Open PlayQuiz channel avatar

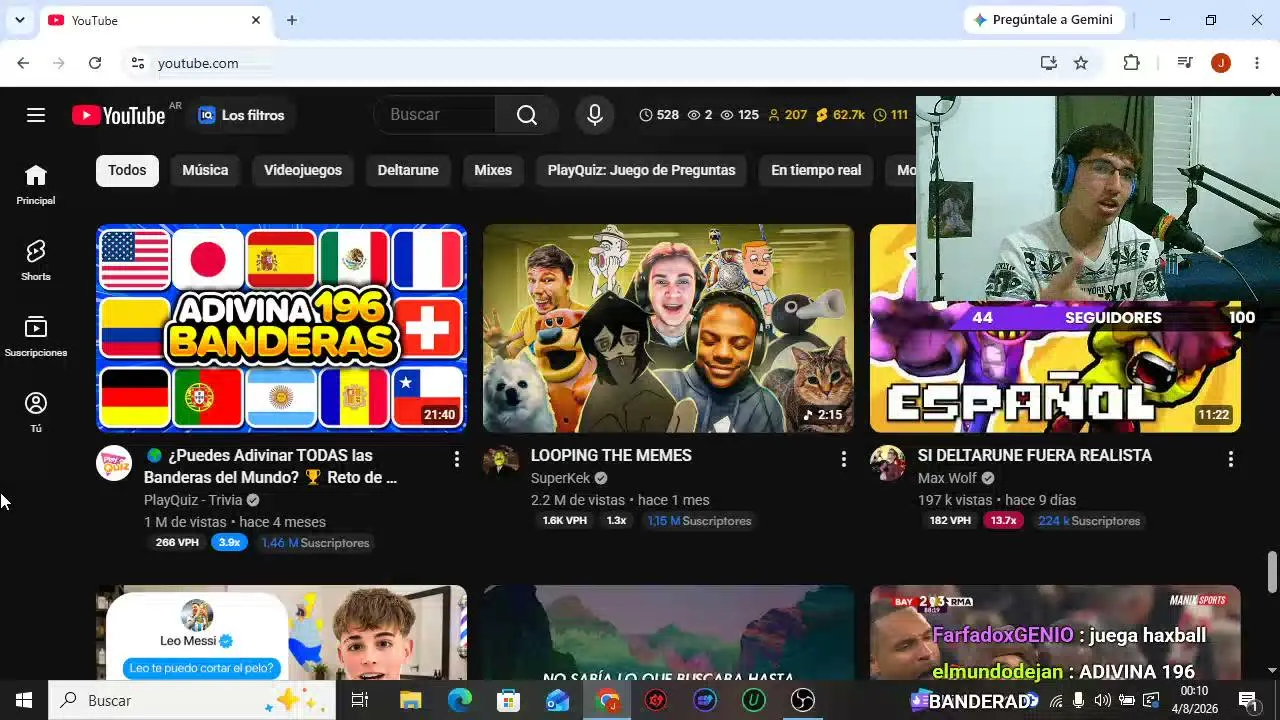click(x=114, y=463)
